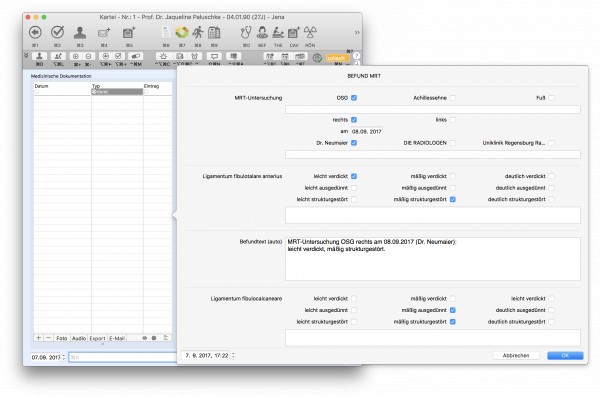Expand the toolbar overflow double-arrow
Image resolution: width=600 pixels, height=398 pixels.
[357, 33]
